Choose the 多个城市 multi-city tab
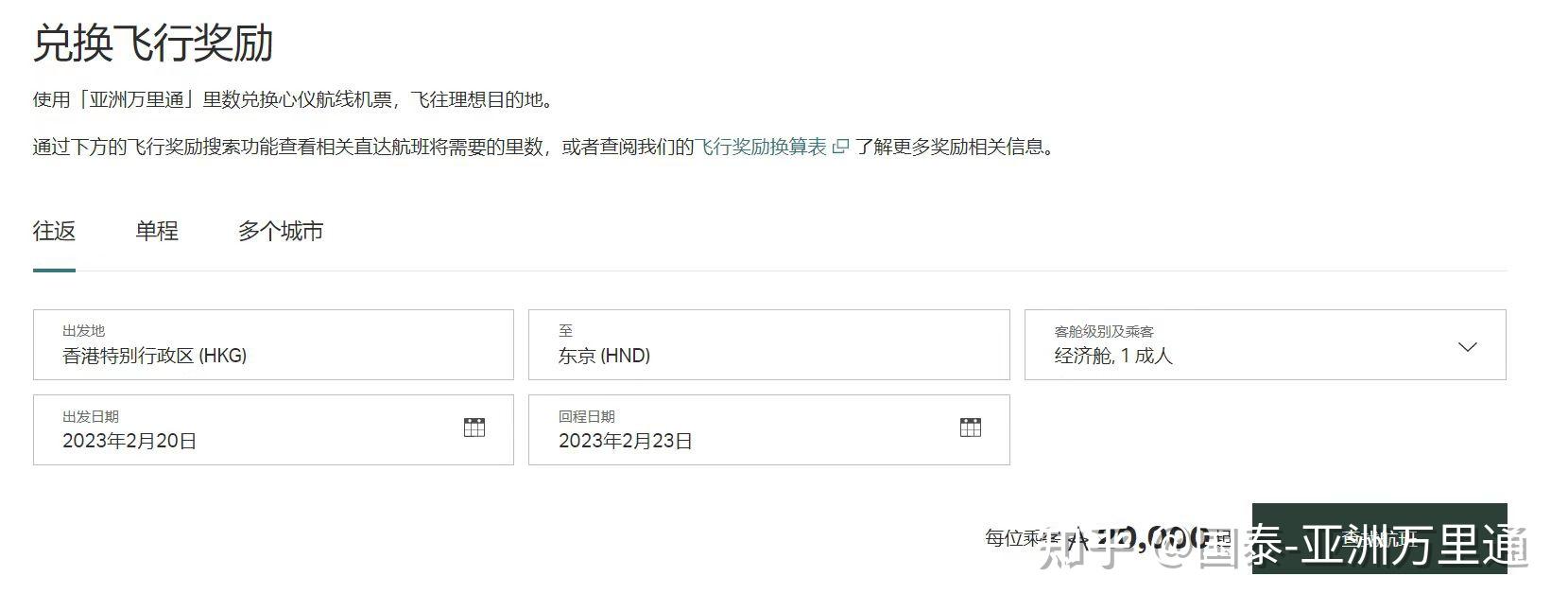 coord(281,232)
